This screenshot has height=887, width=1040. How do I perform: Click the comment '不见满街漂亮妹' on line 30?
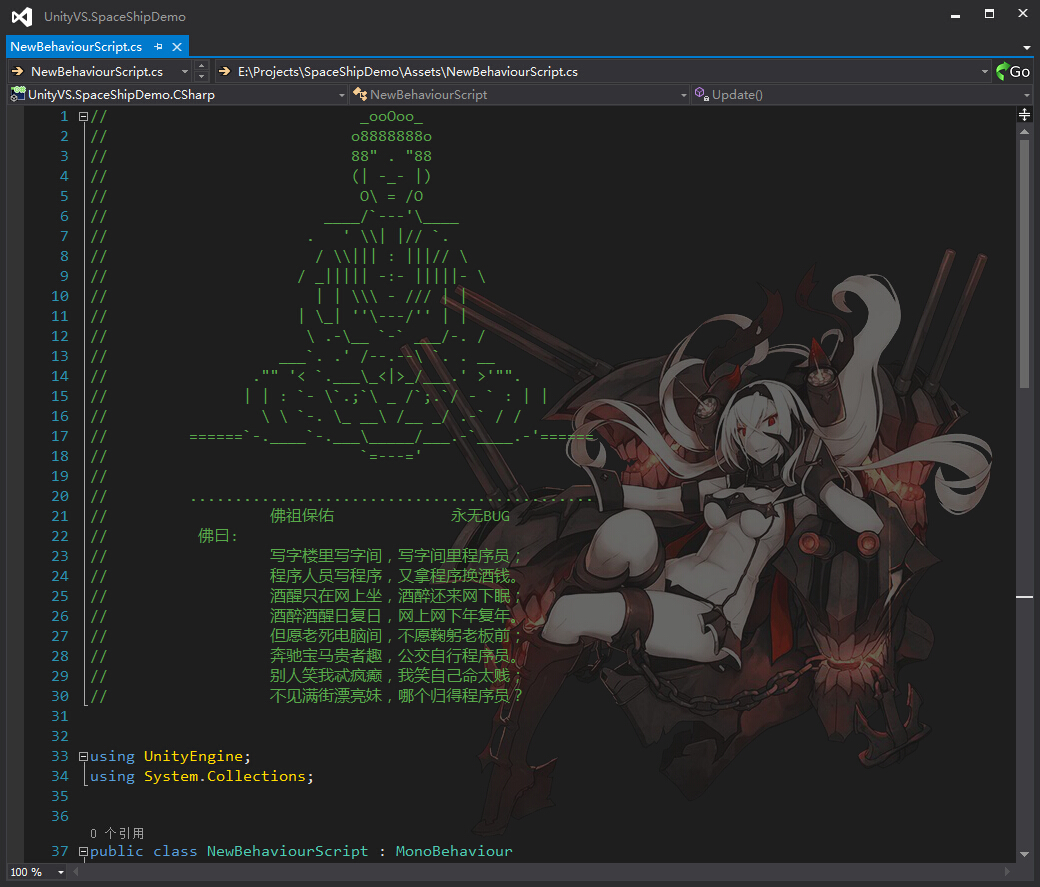326,695
